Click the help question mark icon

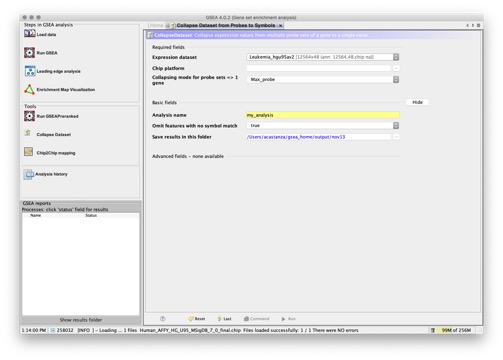pyautogui.click(x=163, y=319)
